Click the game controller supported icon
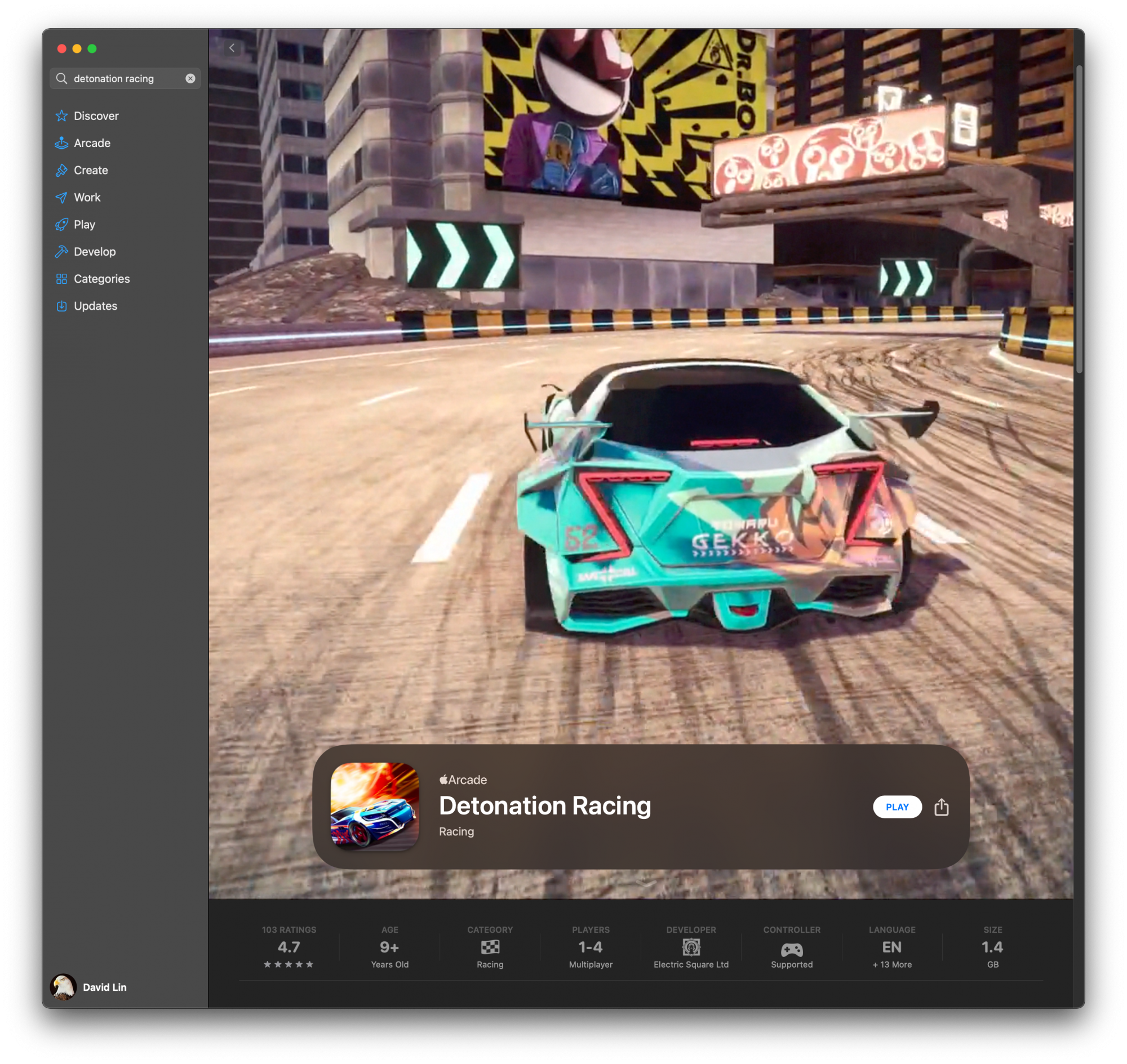 coord(792,949)
